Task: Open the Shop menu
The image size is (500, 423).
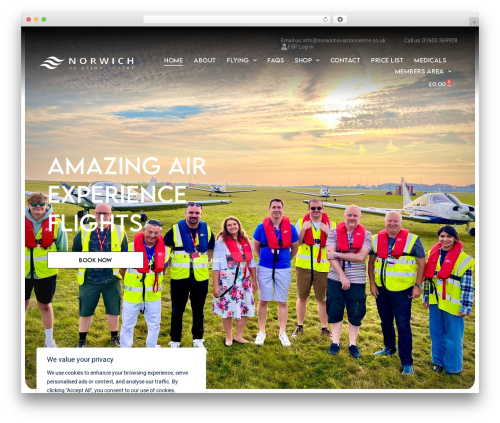Action: (x=303, y=60)
